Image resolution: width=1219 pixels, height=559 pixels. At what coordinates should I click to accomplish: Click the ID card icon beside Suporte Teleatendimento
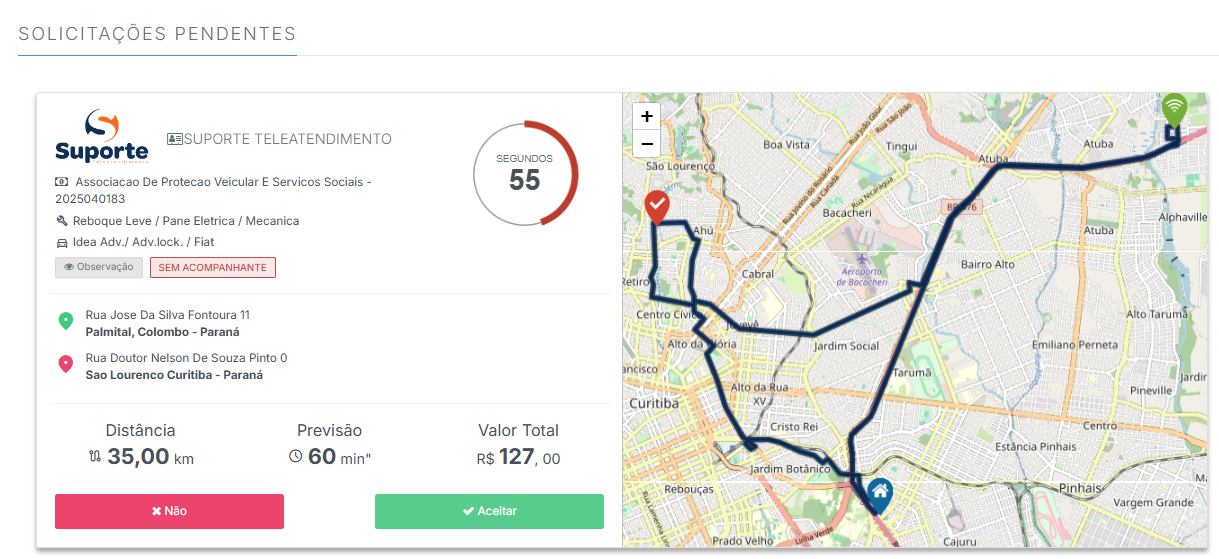(175, 139)
